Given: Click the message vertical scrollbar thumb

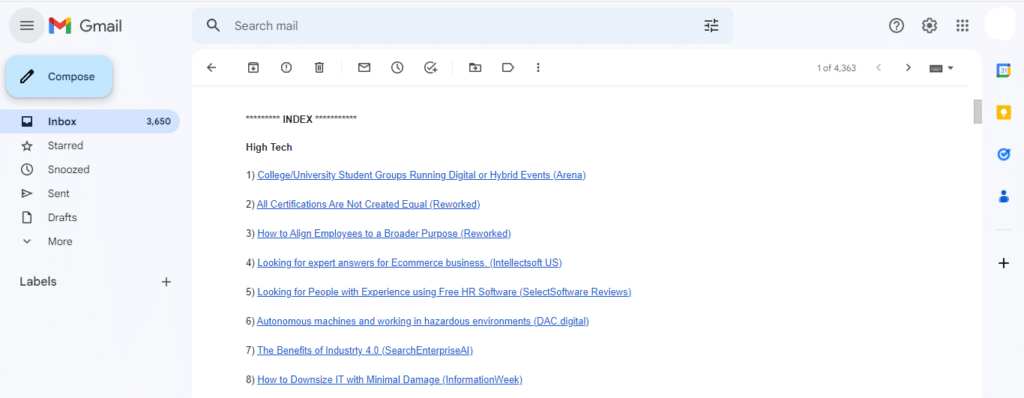Looking at the screenshot, I should [977, 112].
